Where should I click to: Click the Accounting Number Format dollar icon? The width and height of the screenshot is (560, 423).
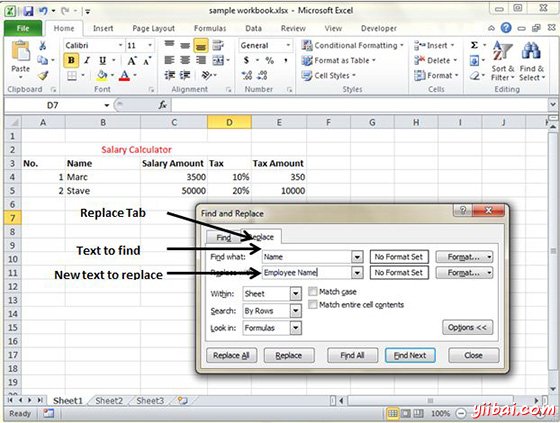[246, 60]
